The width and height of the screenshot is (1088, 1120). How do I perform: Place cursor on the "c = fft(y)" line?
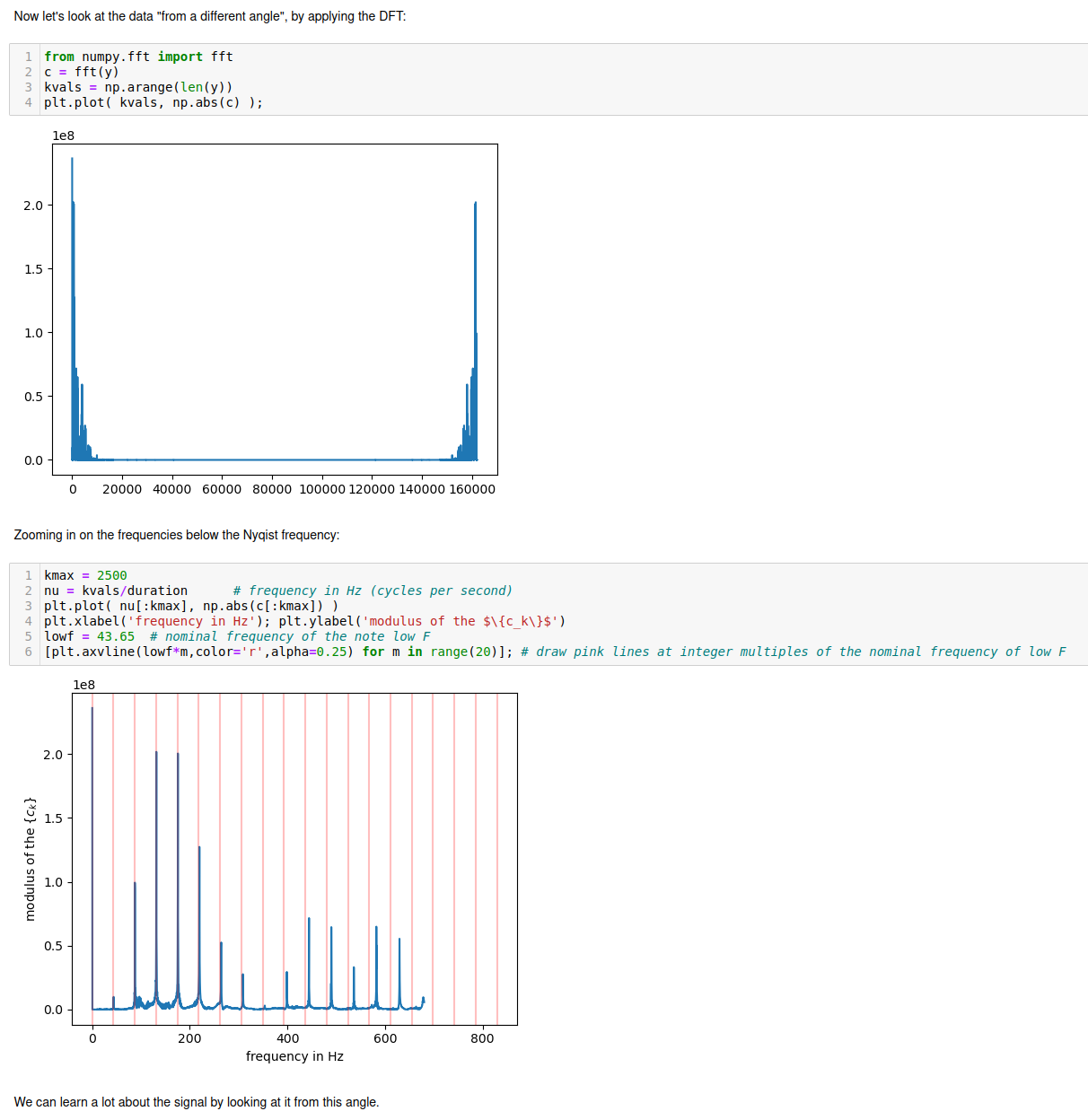tap(81, 72)
